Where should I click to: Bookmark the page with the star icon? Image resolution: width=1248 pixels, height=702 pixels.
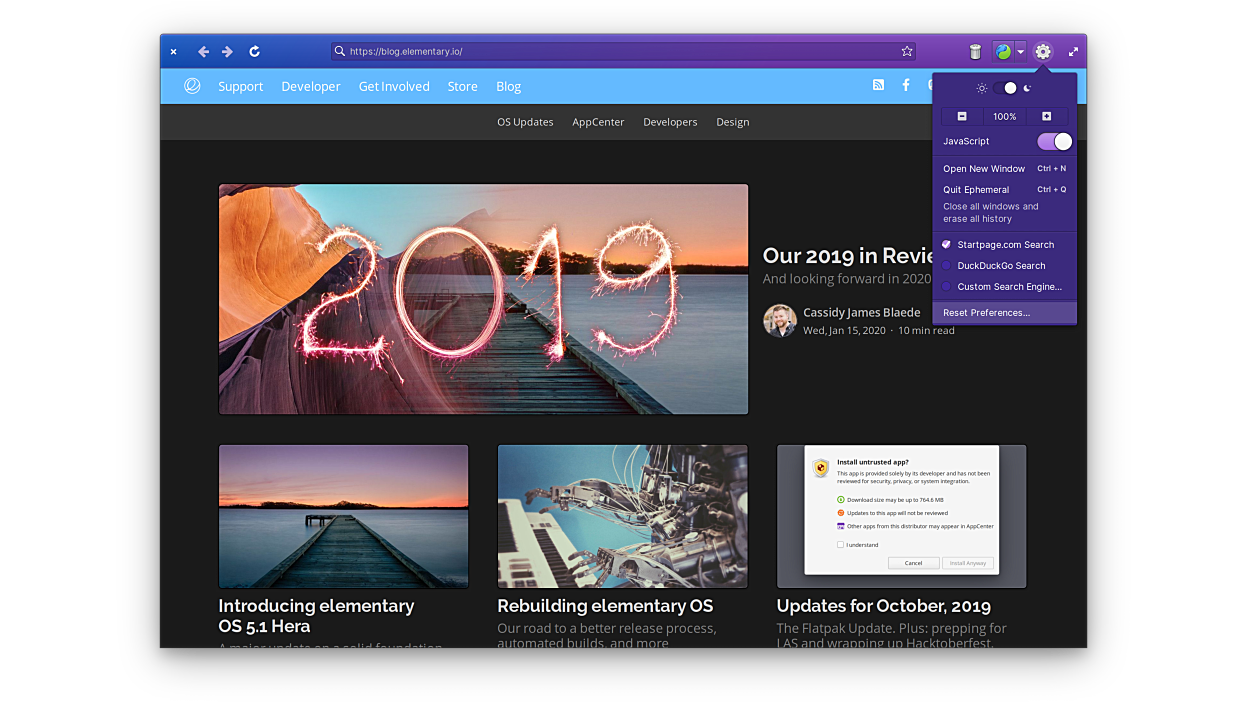pyautogui.click(x=907, y=51)
